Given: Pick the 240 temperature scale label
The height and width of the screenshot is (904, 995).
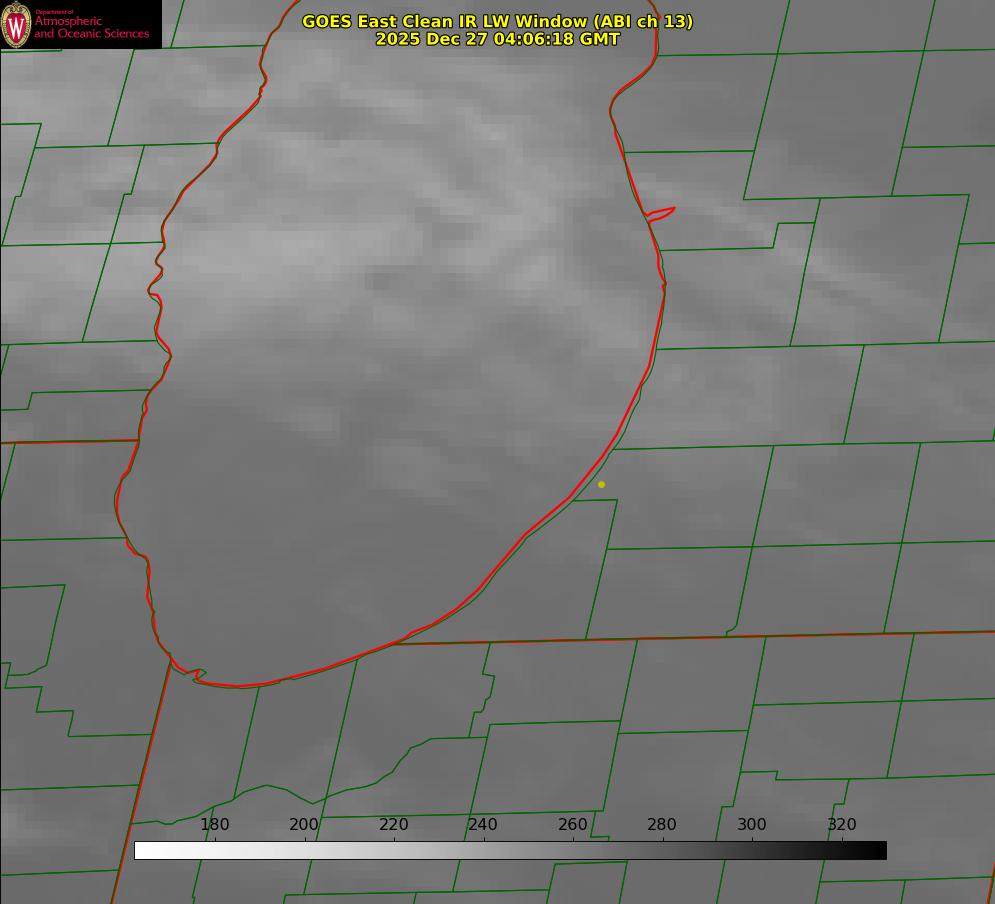Looking at the screenshot, I should [483, 824].
